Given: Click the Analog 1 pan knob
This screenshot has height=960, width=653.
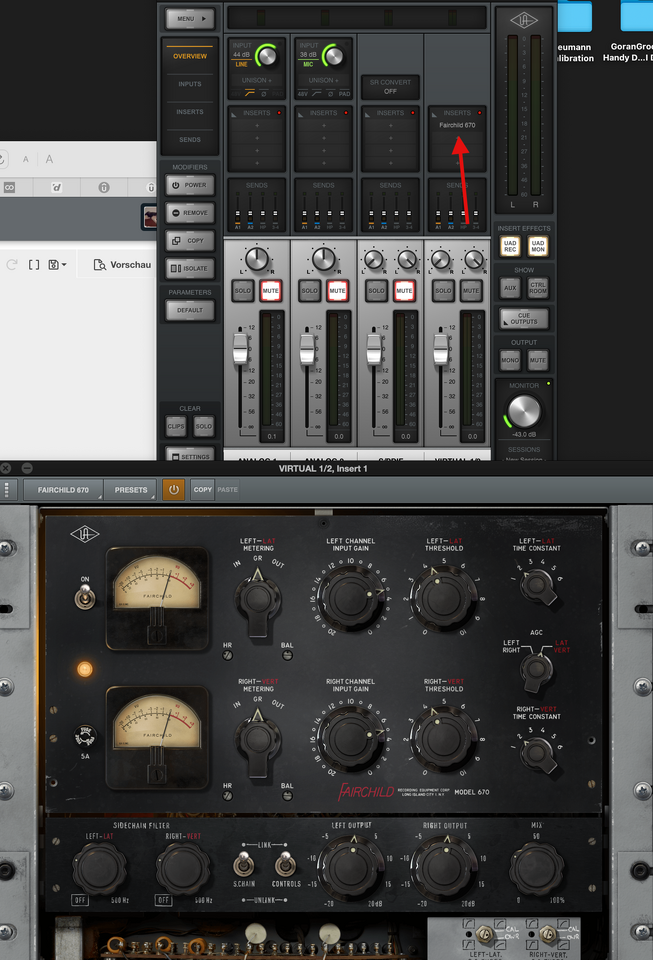Looking at the screenshot, I should pos(257,259).
